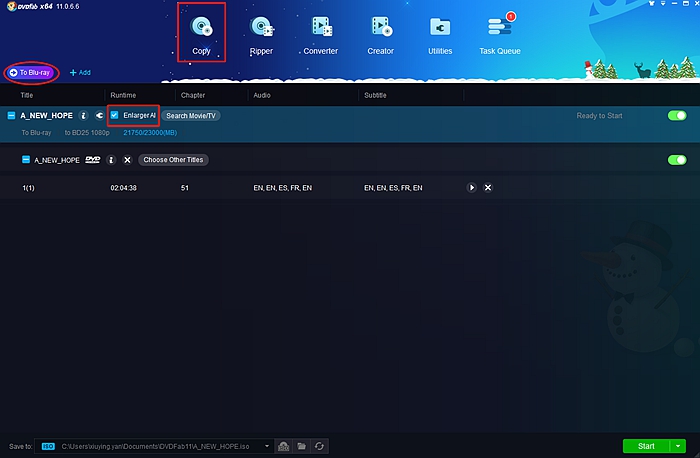Image resolution: width=700 pixels, height=458 pixels.
Task: Click the To Blu-ray mode switcher
Action: 31,72
